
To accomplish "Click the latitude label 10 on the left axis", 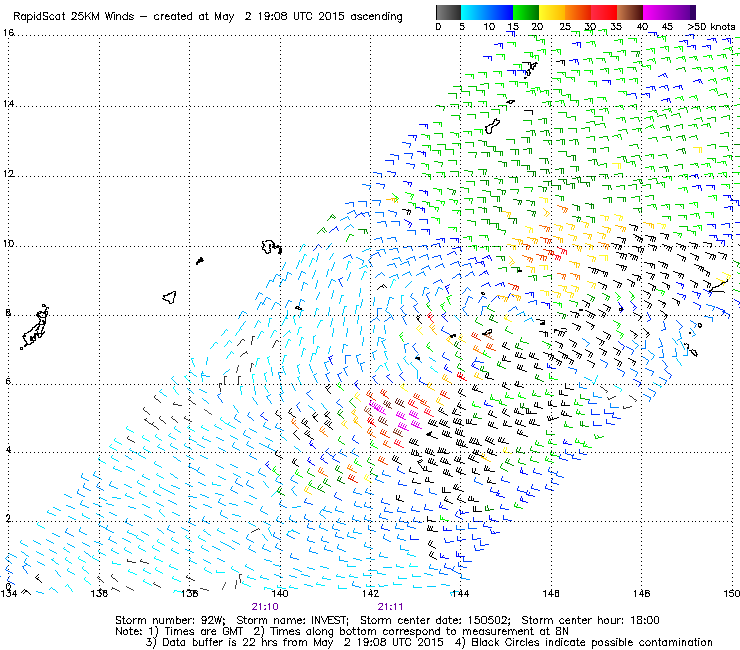I will pos(8,244).
